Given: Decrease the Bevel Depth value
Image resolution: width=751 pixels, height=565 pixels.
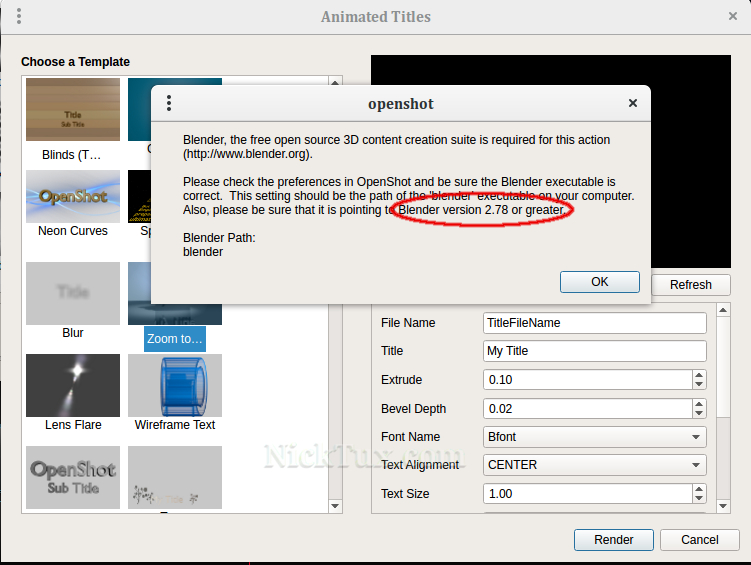Looking at the screenshot, I should click(698, 414).
